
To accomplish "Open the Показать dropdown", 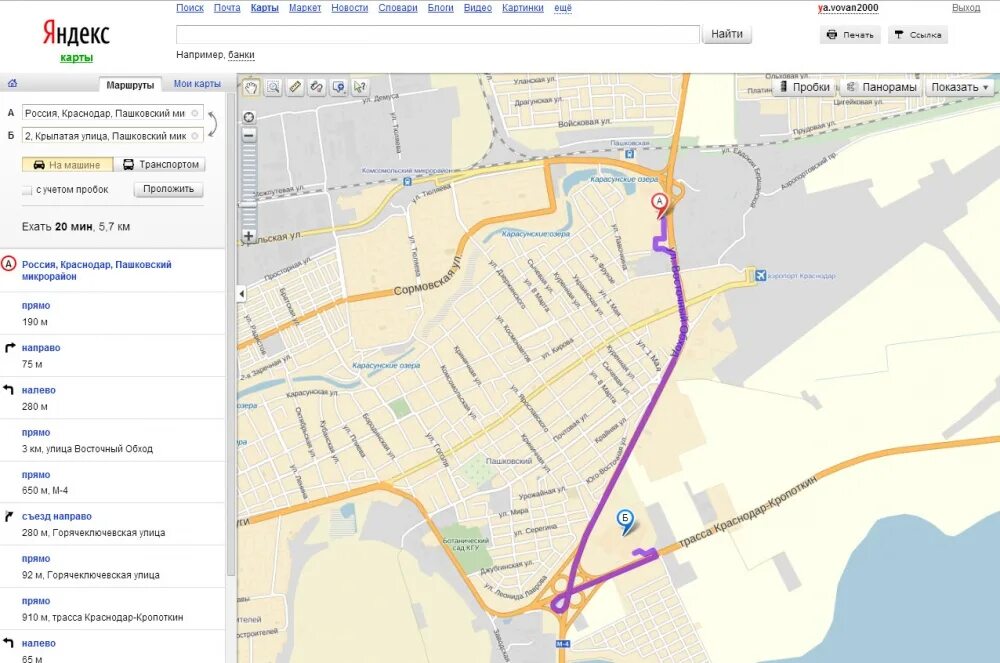I will (959, 87).
